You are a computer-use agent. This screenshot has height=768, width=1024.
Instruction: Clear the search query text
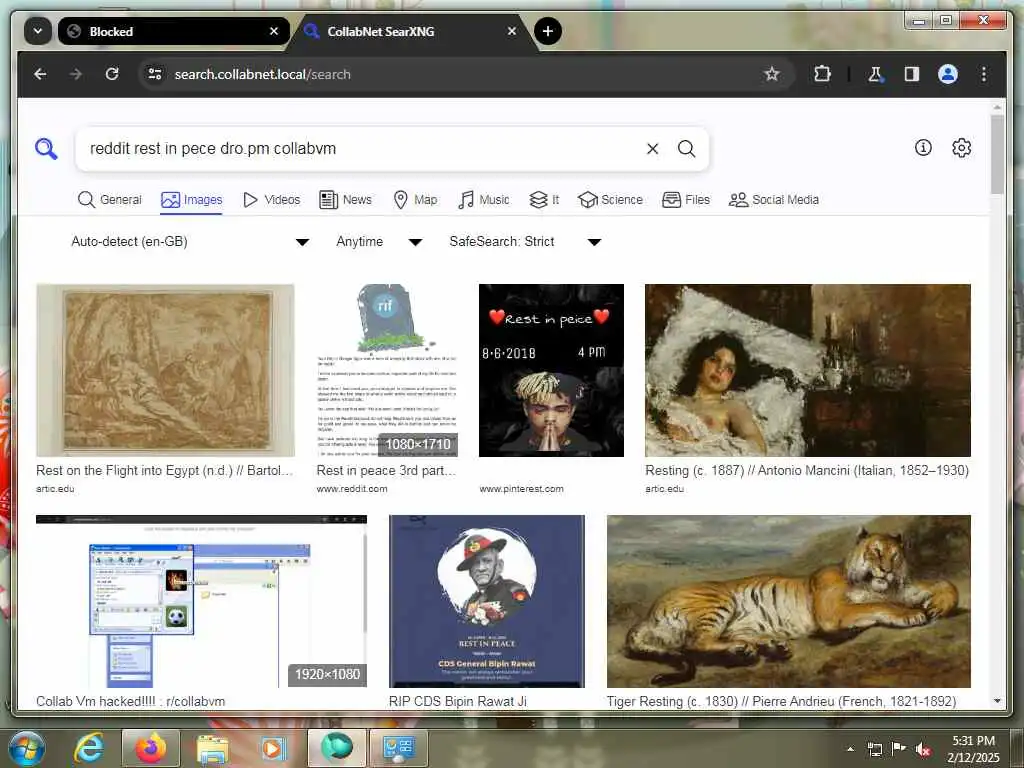[x=652, y=149]
